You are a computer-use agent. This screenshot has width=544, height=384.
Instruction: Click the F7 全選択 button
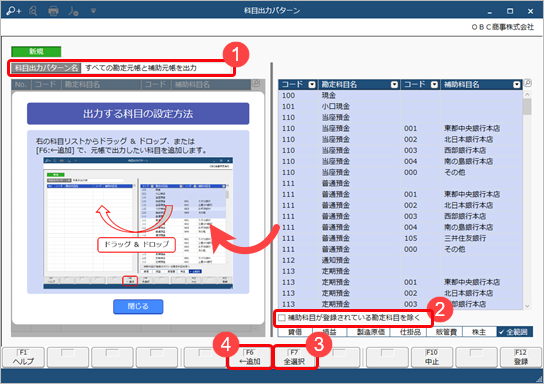(294, 357)
